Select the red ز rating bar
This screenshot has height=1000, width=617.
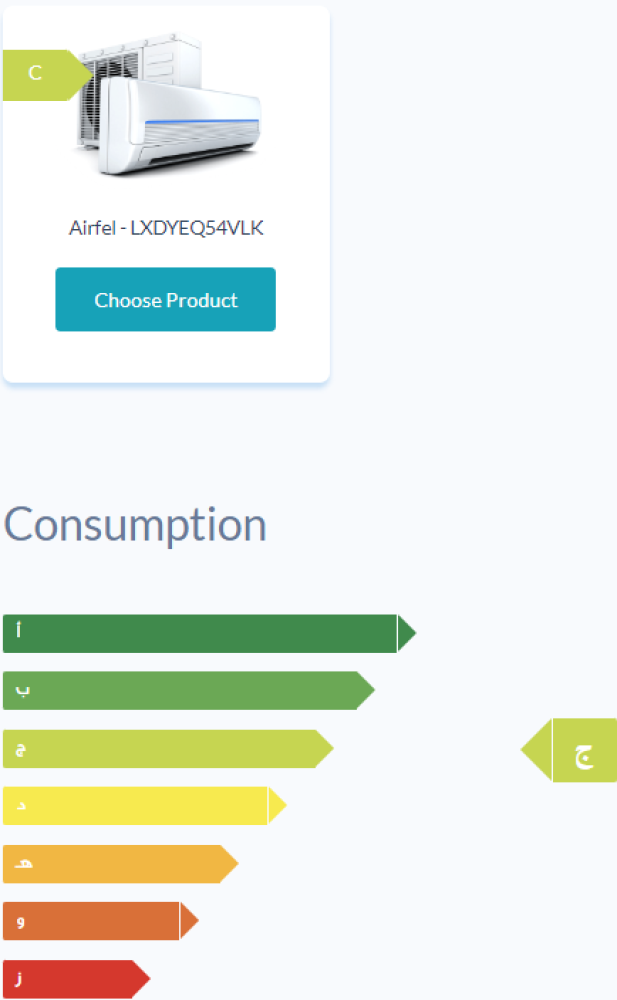77,979
